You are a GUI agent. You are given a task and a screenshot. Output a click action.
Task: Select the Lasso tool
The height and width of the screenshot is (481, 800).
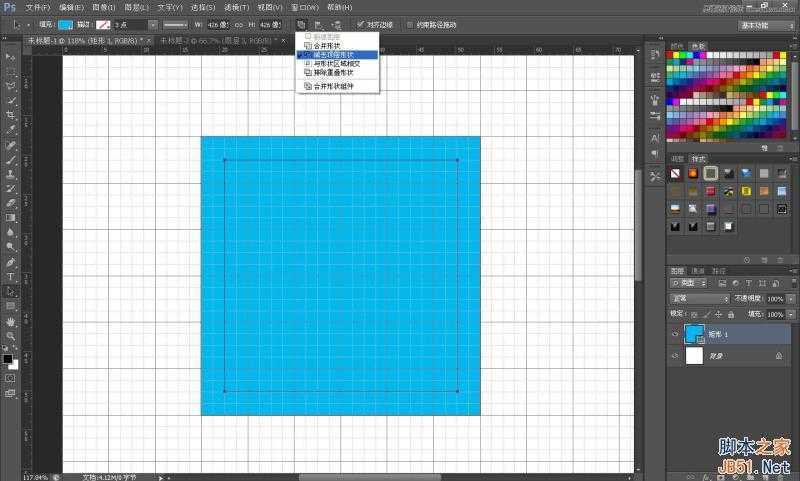coord(10,86)
